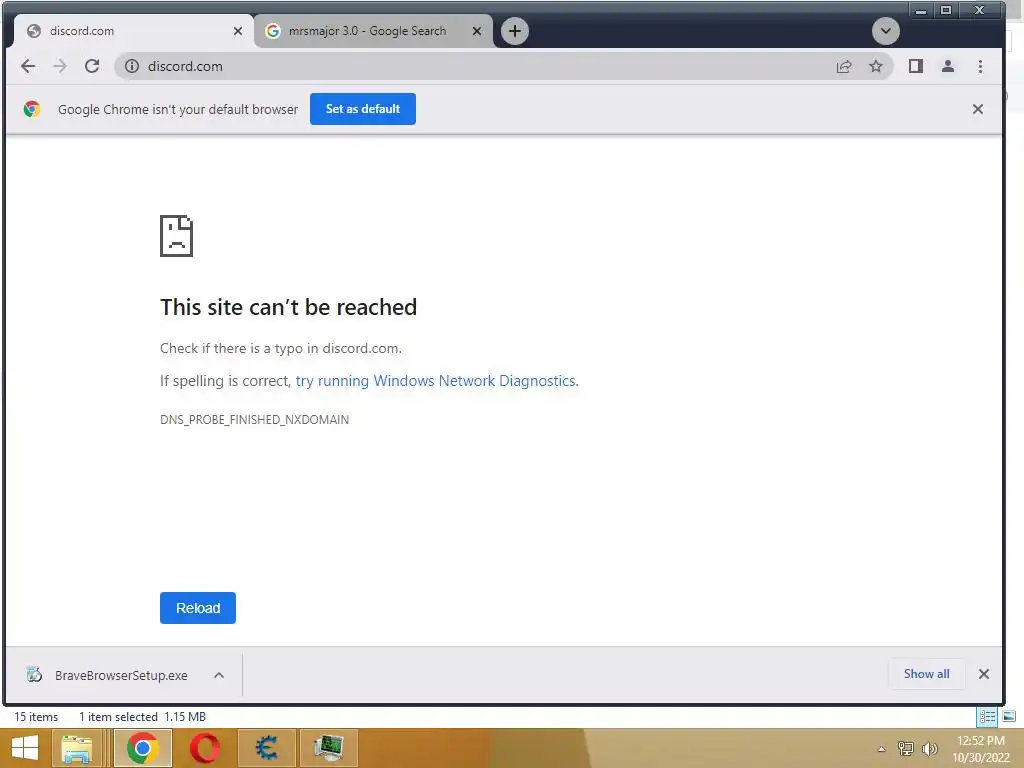Viewport: 1024px width, 768px height.
Task: Open the monitor app on taskbar
Action: (x=328, y=748)
